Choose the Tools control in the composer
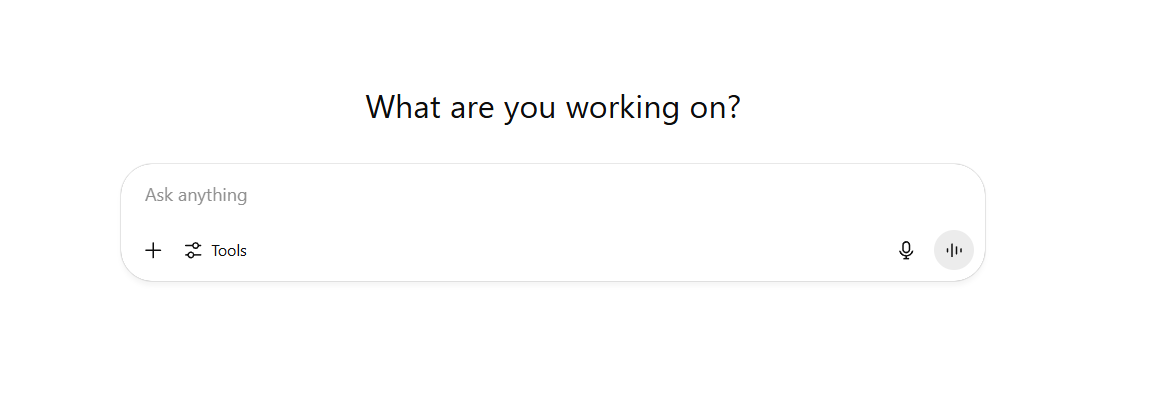Image resolution: width=1154 pixels, height=419 pixels. 216,250
